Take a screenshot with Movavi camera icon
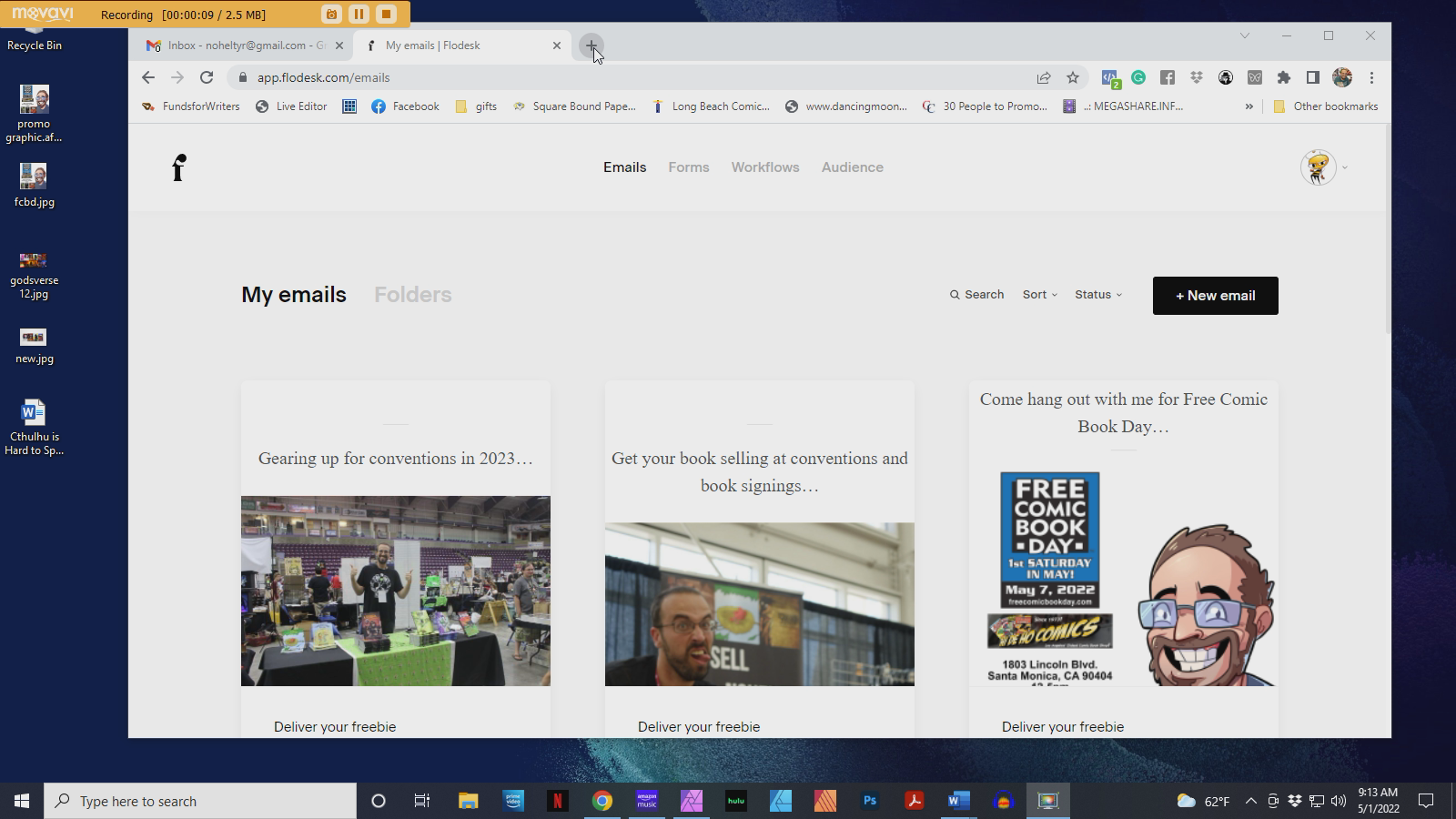This screenshot has width=1456, height=819. coord(331,15)
